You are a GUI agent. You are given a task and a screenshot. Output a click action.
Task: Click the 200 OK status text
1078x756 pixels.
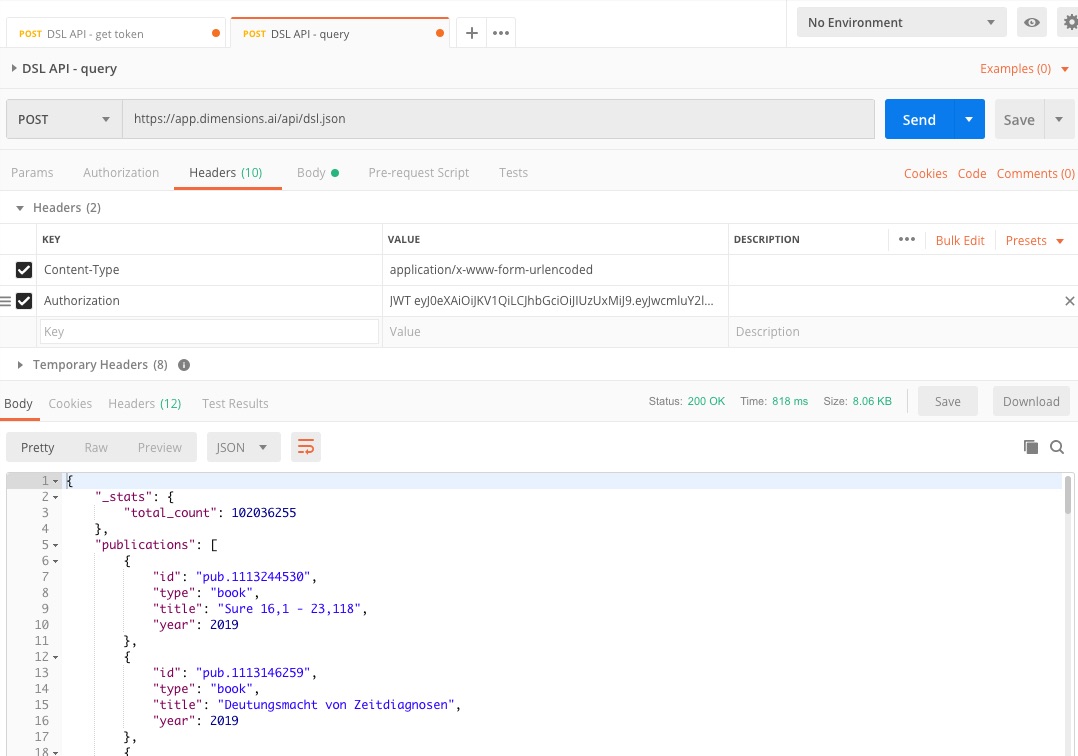pos(706,401)
